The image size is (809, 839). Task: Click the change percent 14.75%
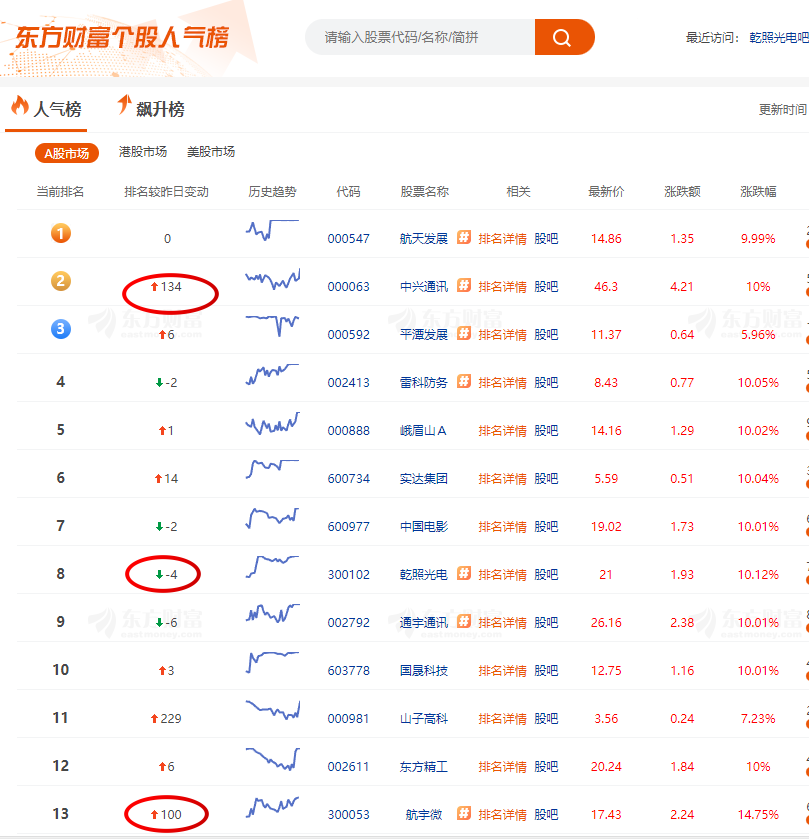[758, 814]
